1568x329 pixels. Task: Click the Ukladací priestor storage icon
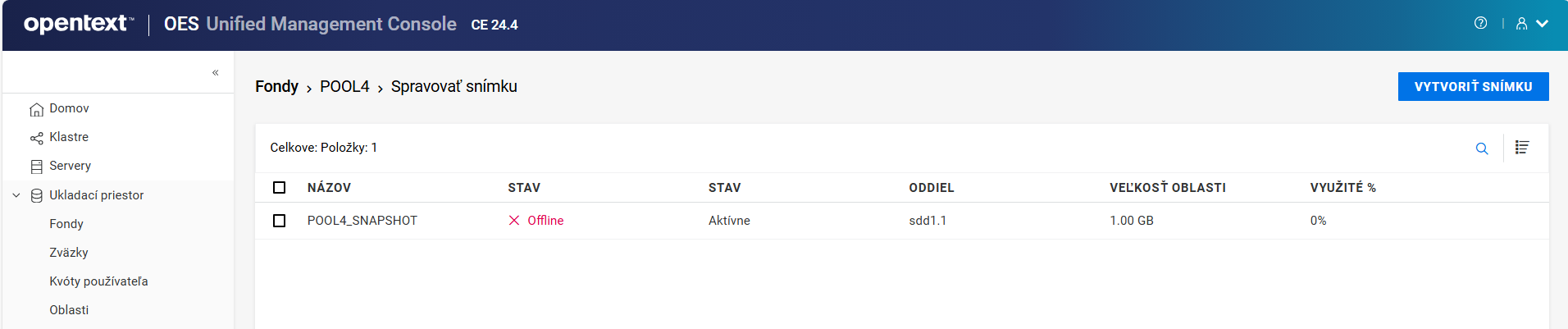point(36,195)
